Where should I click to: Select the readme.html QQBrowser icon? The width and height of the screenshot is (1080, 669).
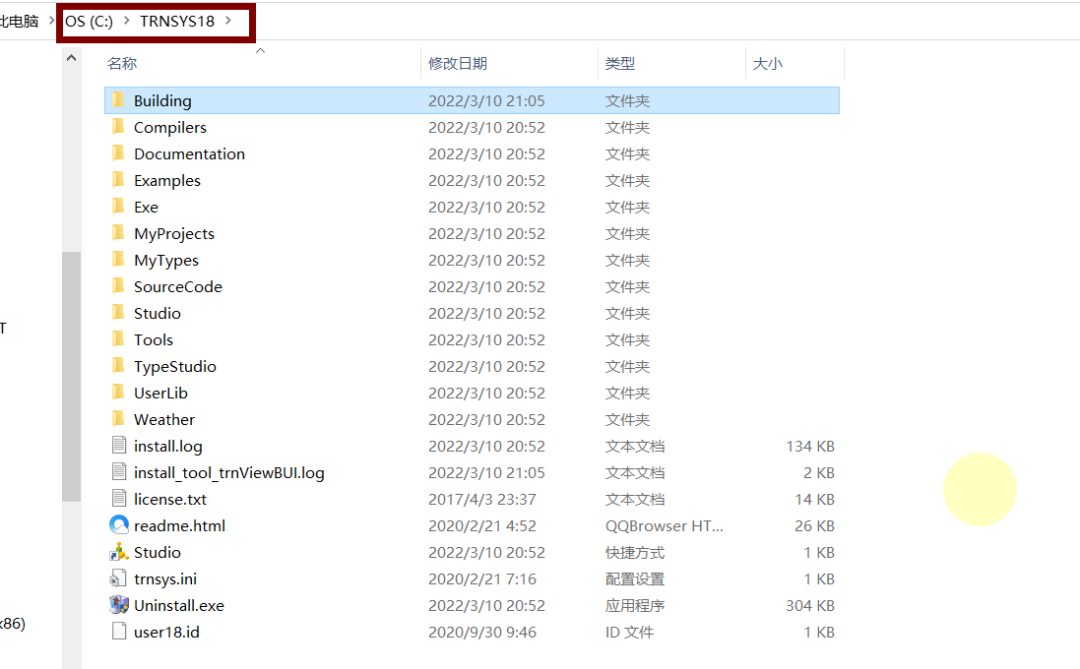(118, 525)
